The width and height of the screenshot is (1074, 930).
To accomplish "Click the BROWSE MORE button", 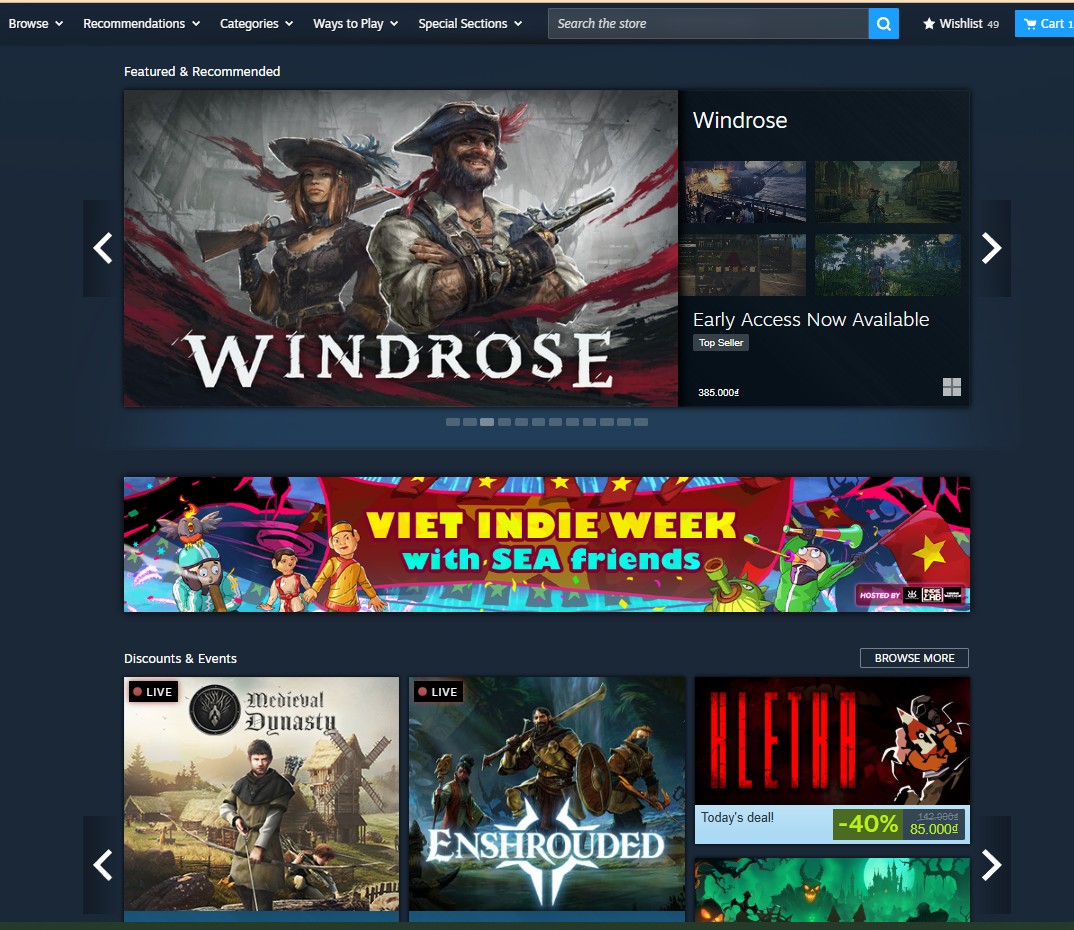I will [914, 658].
